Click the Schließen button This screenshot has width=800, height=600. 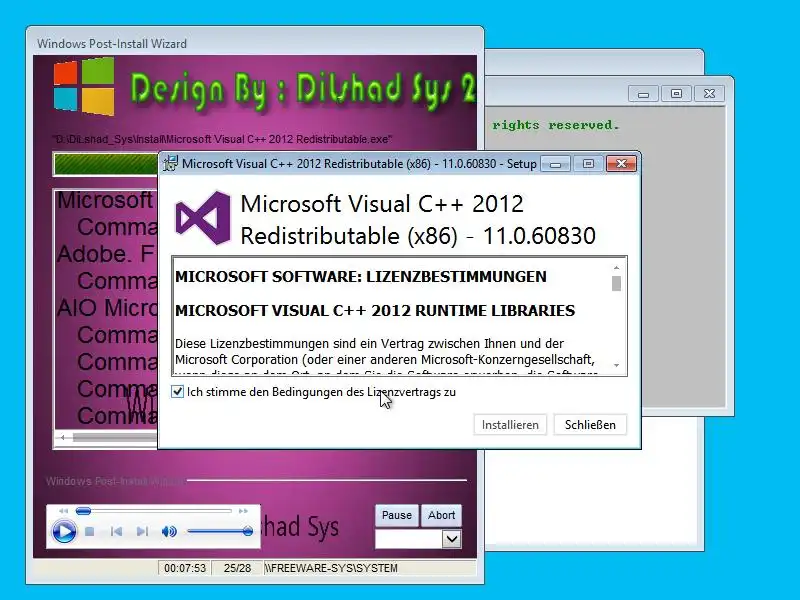[590, 424]
